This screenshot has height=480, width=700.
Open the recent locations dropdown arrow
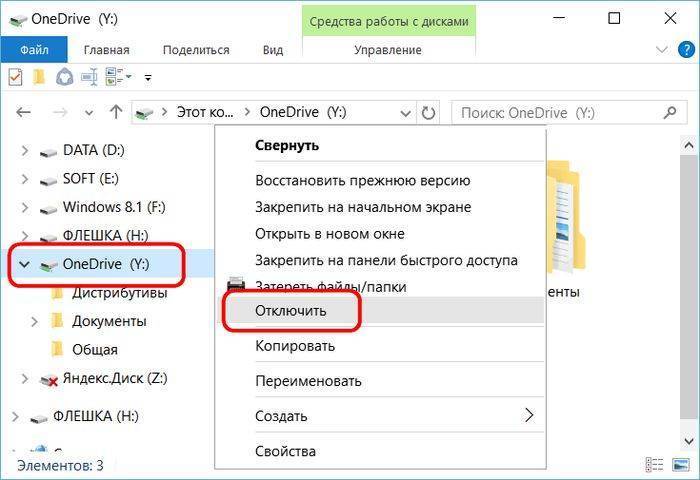(x=89, y=113)
